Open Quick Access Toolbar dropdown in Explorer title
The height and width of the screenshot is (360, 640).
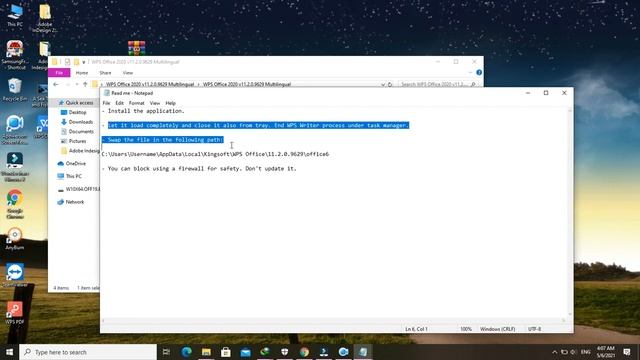tap(84, 62)
